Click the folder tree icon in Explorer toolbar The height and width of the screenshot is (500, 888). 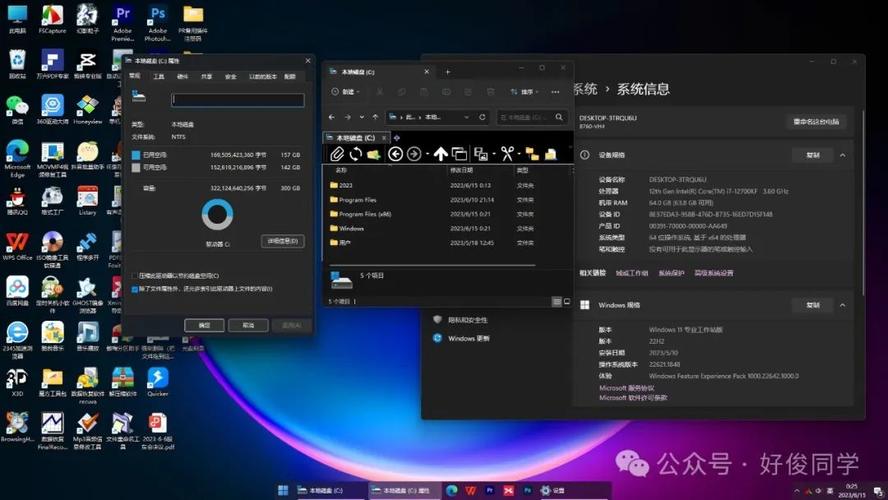532,153
